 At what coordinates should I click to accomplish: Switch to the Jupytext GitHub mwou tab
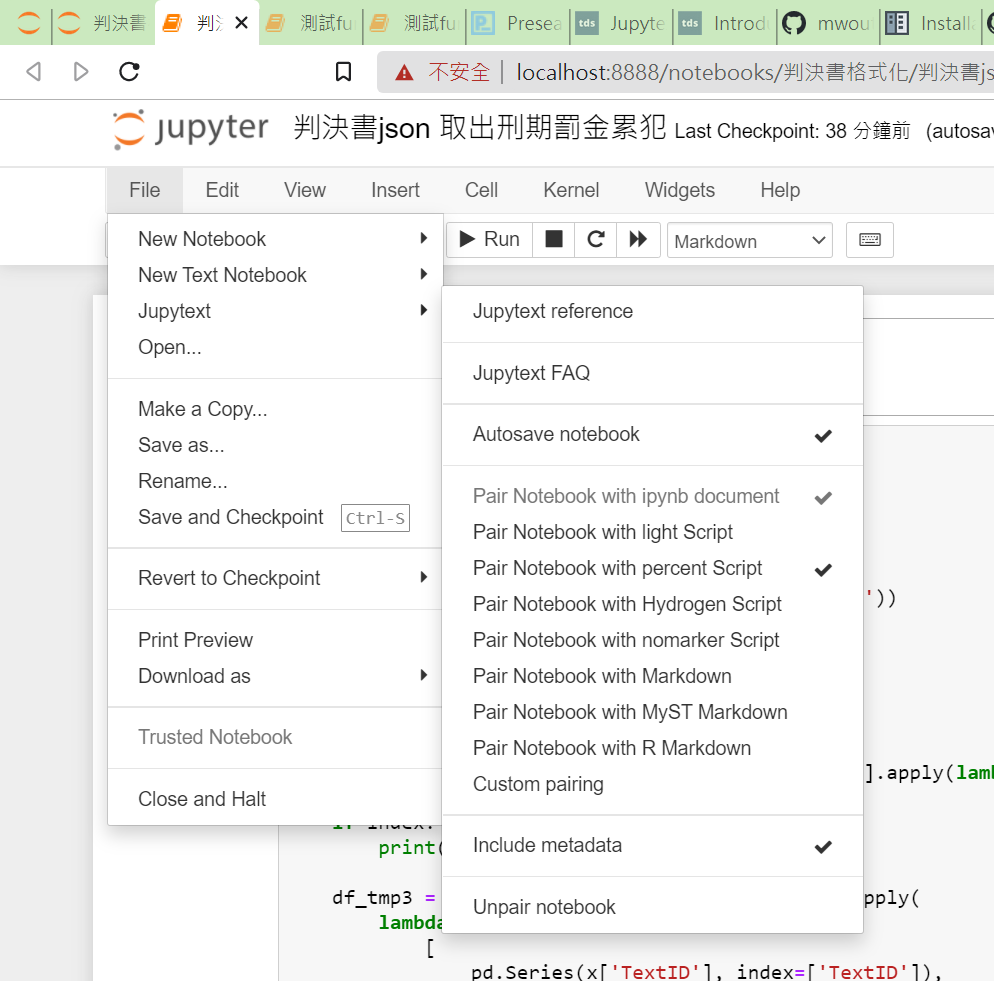click(x=826, y=23)
